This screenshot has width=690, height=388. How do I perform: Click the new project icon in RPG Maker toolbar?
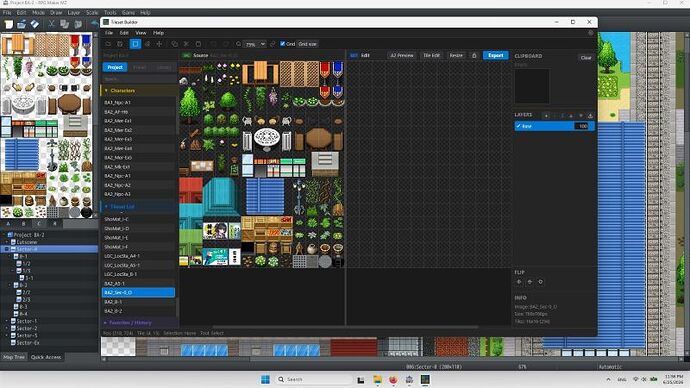pyautogui.click(x=9, y=24)
